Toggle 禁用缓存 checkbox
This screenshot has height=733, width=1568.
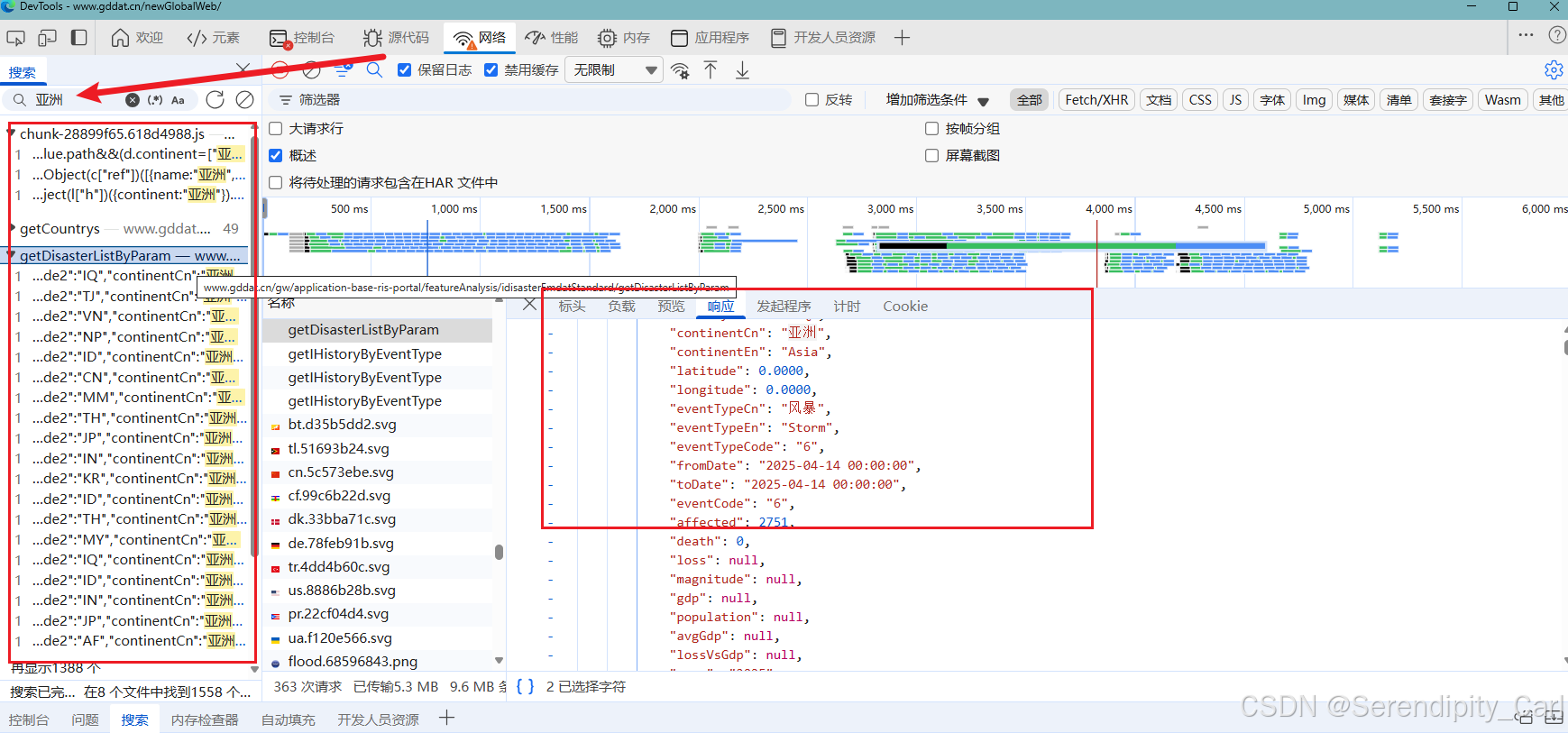pyautogui.click(x=491, y=69)
